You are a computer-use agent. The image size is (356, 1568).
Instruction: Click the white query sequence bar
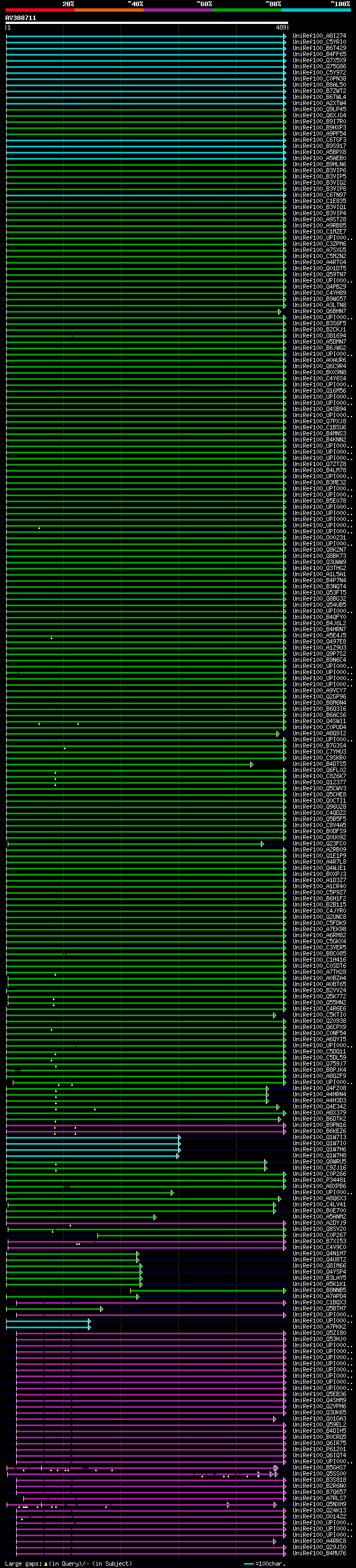coord(147,22)
